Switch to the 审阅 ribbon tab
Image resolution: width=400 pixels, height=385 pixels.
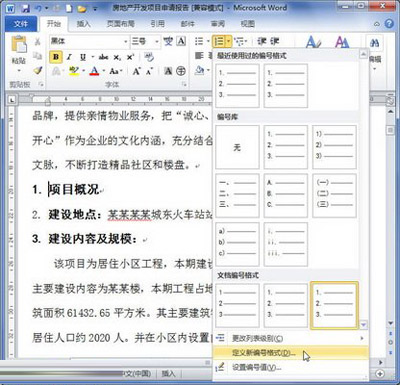tap(217, 24)
